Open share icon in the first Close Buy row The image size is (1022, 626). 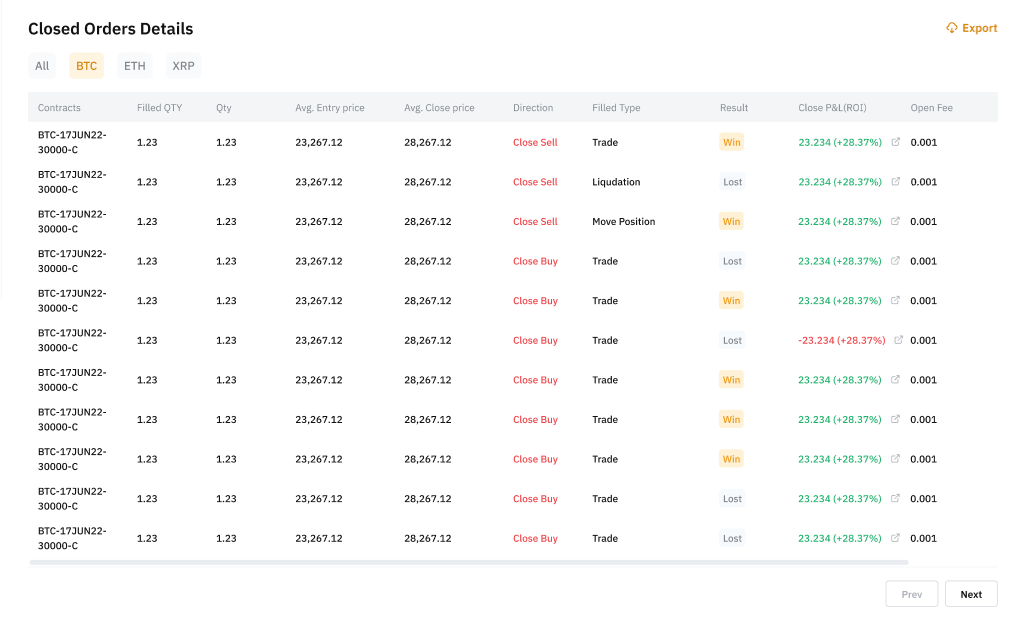[x=895, y=261]
